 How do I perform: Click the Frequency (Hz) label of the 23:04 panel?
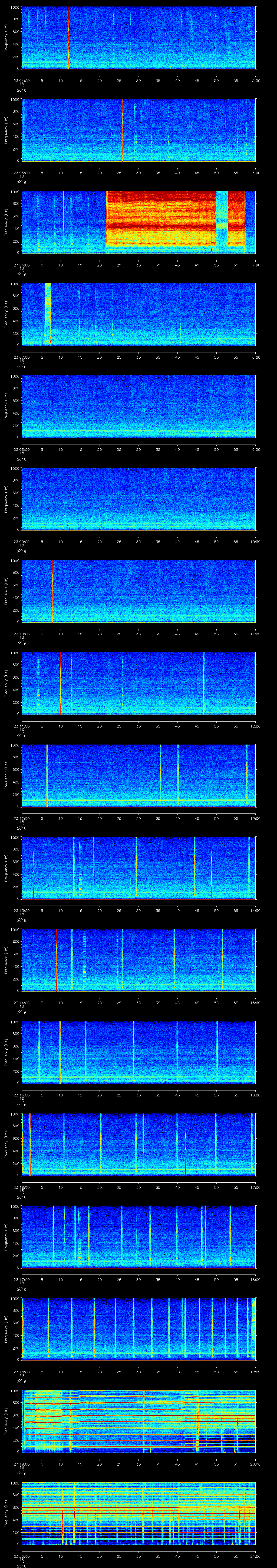pyautogui.click(x=7, y=38)
